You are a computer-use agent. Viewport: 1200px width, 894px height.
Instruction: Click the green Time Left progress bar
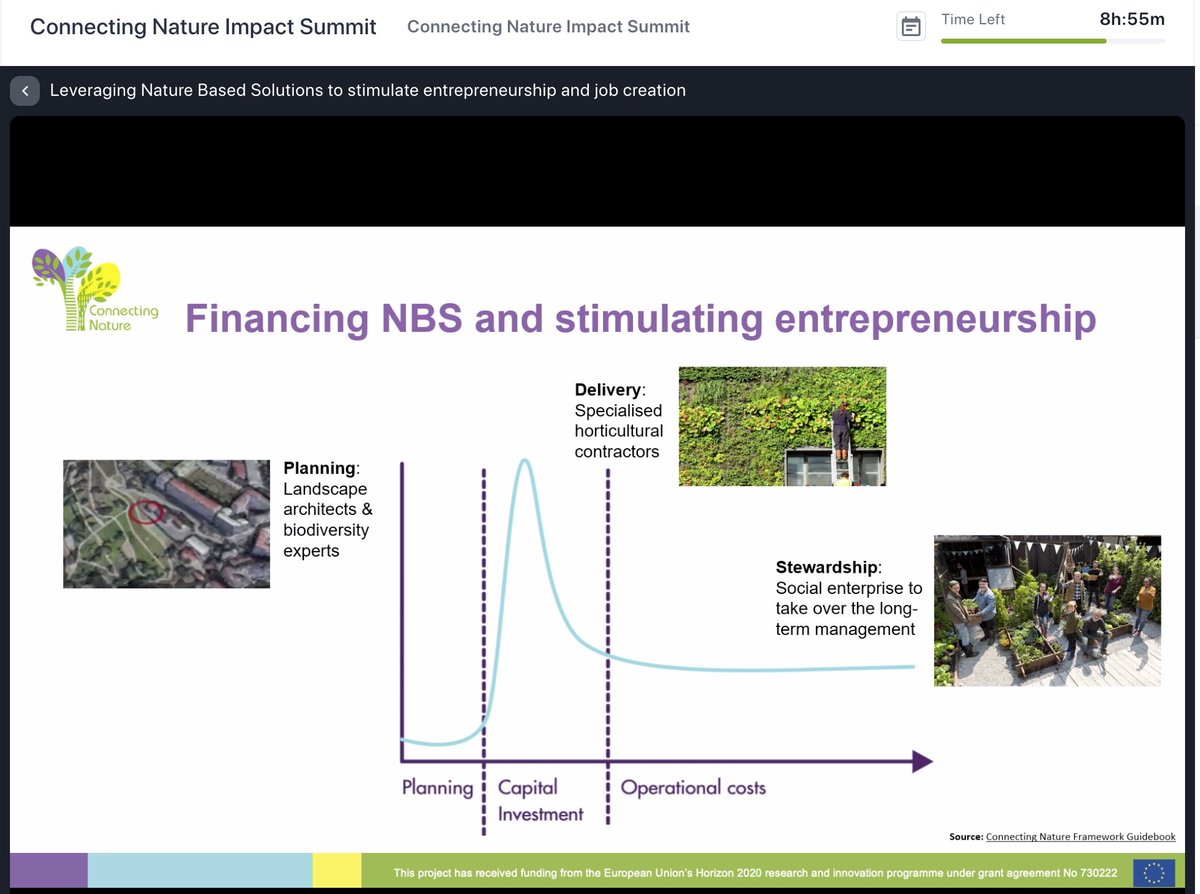(1022, 40)
